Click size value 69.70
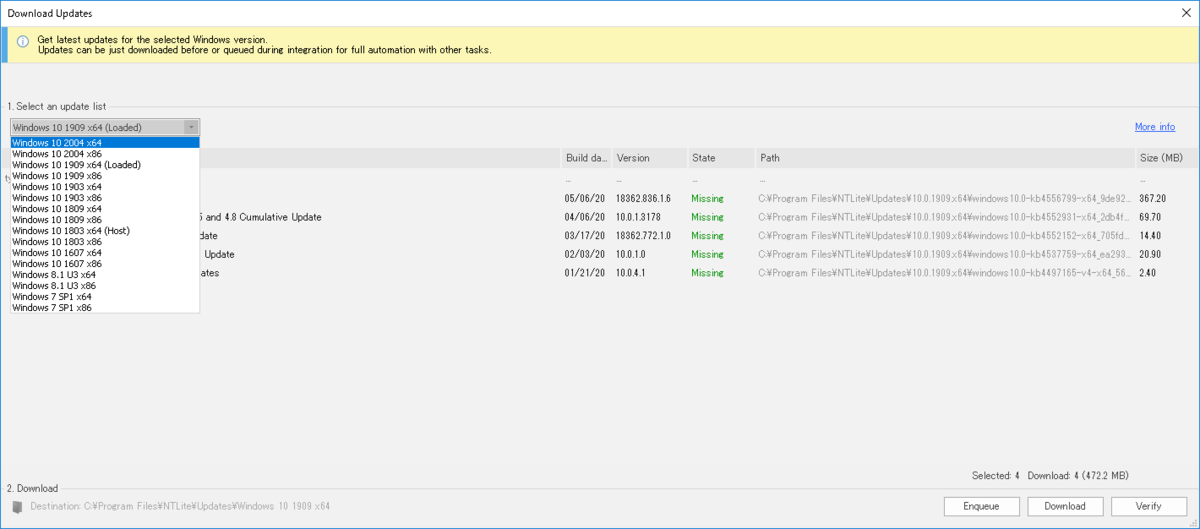Viewport: 1200px width, 529px height. [x=1150, y=217]
